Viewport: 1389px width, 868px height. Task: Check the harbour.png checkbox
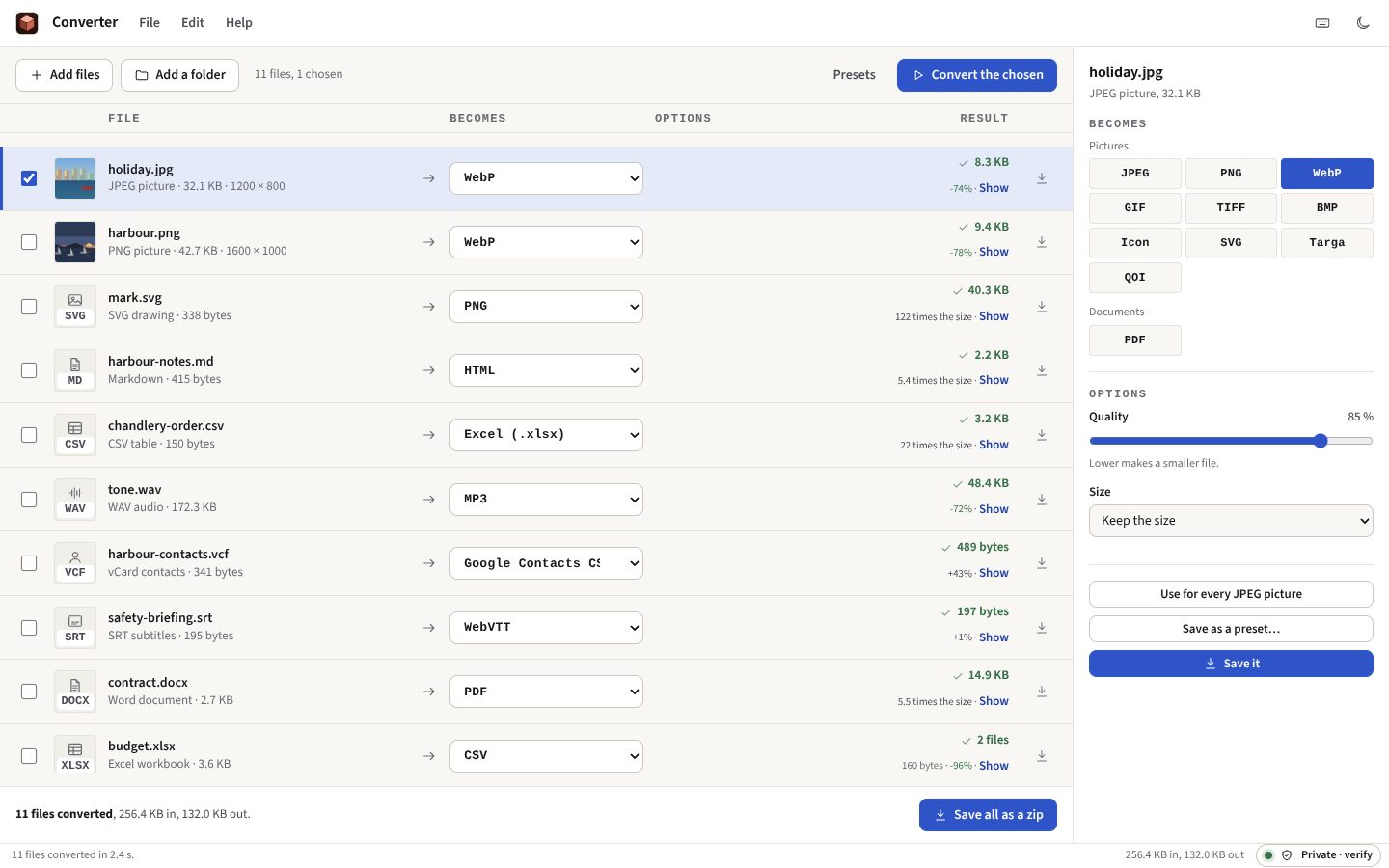pyautogui.click(x=29, y=242)
